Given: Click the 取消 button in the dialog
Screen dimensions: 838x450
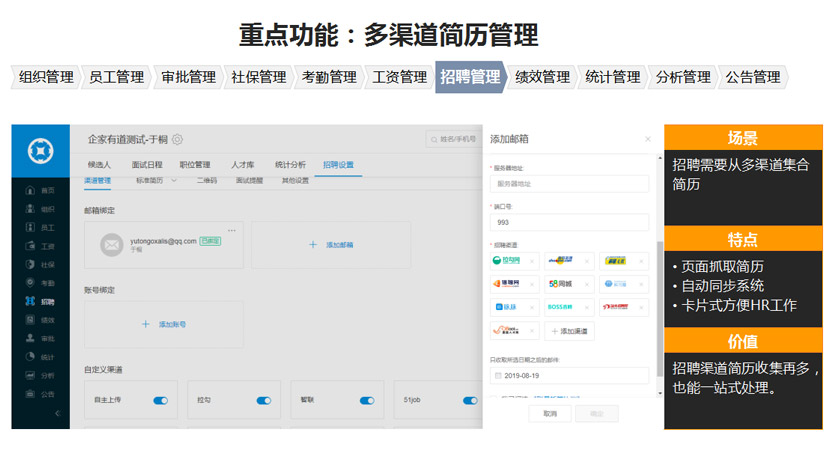Looking at the screenshot, I should point(550,413).
